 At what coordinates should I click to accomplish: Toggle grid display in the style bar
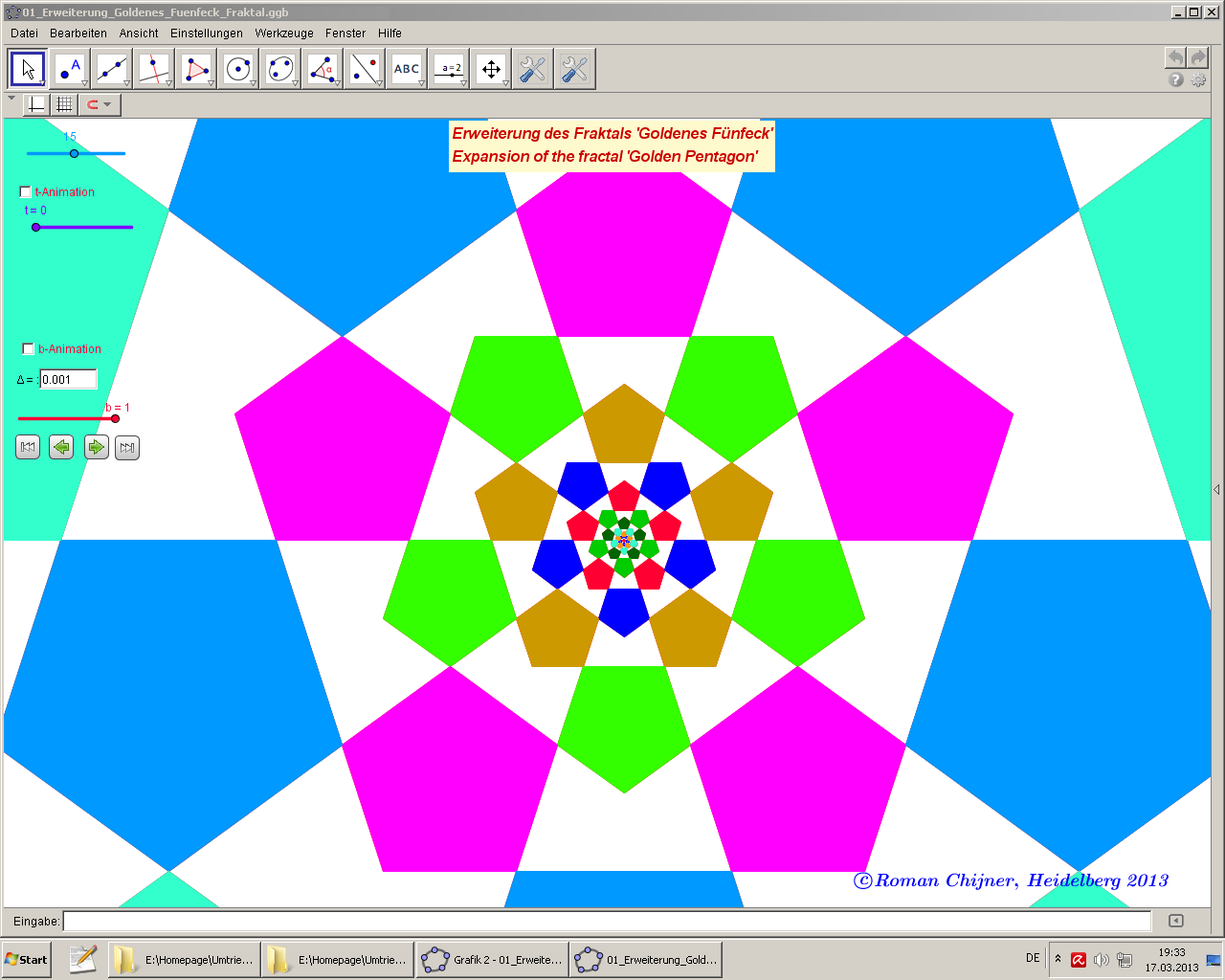tap(64, 104)
